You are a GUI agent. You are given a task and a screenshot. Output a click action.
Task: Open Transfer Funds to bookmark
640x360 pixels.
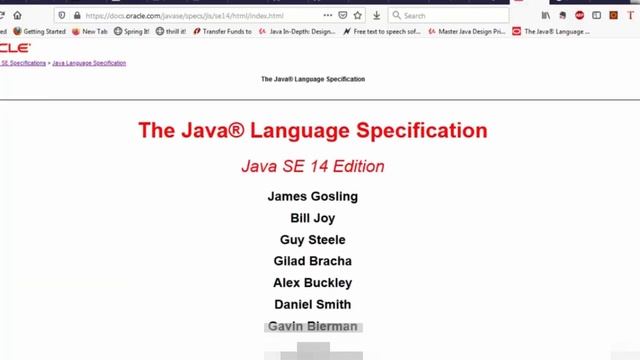coord(222,31)
